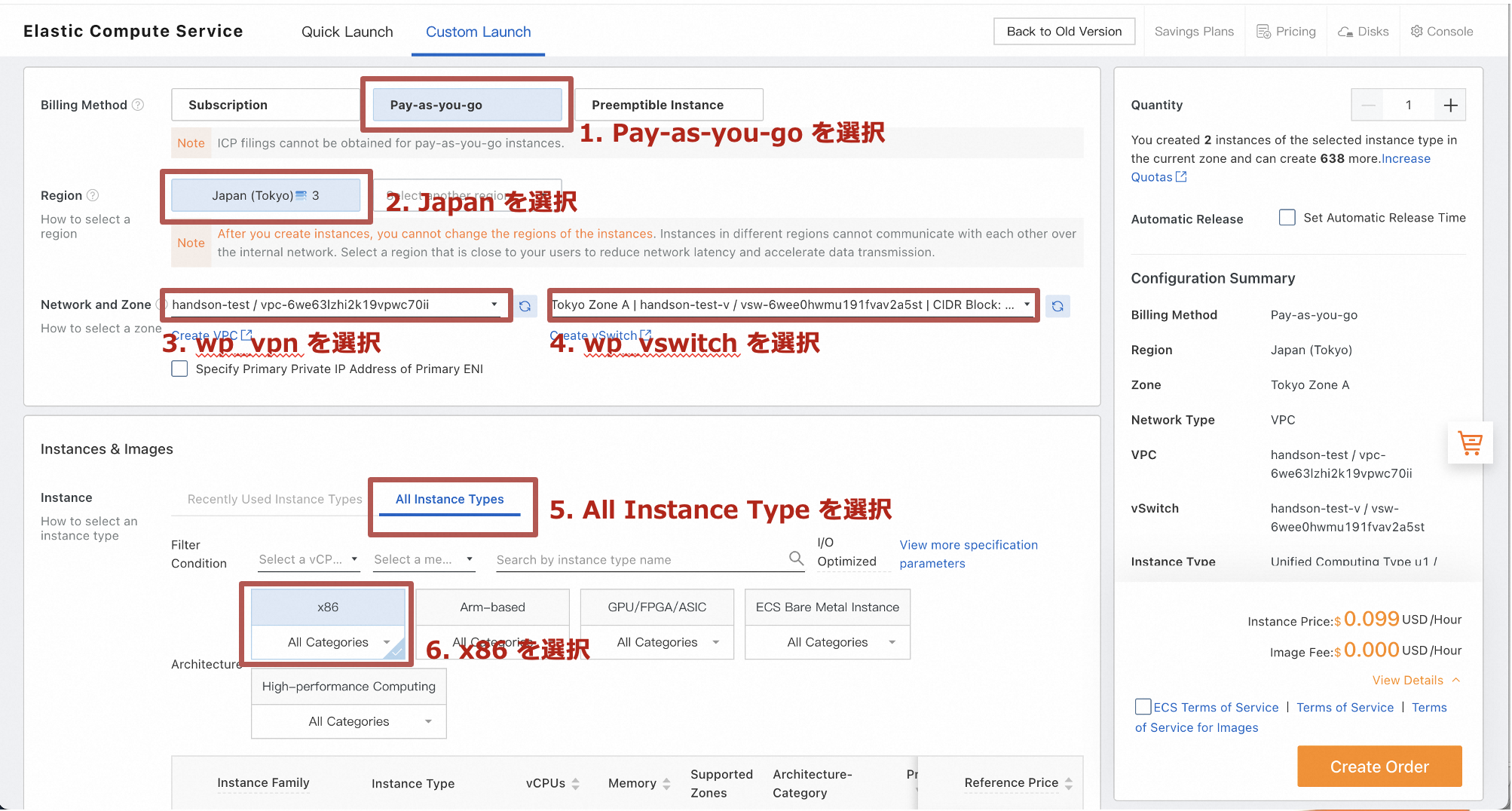Viewport: 1512px width, 811px height.
Task: Open the Create VPC link
Action: (x=212, y=335)
